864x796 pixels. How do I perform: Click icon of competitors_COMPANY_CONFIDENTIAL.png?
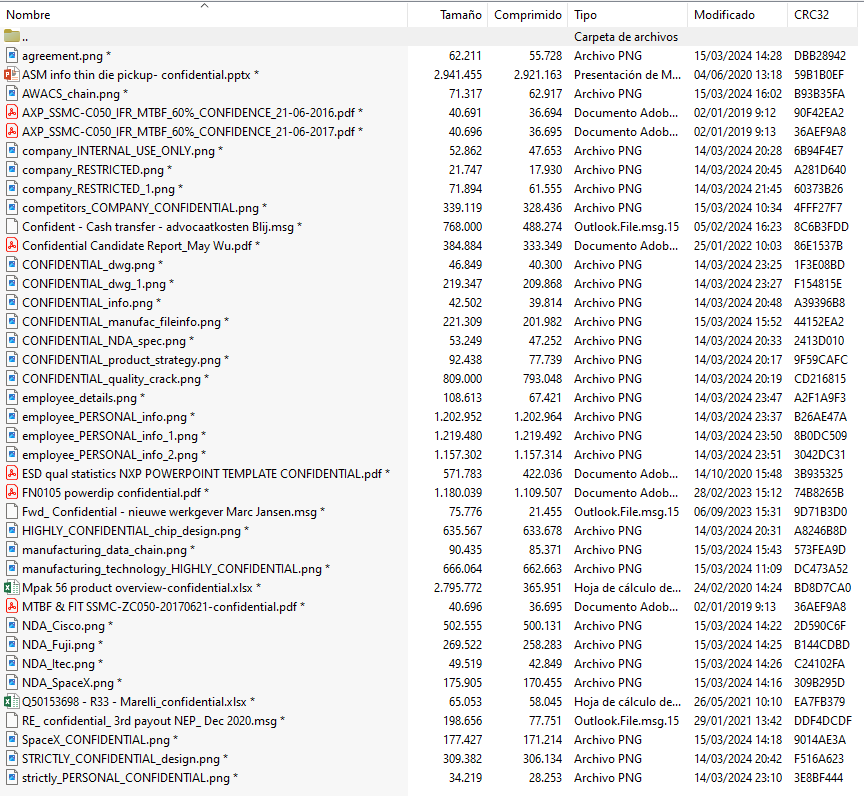point(12,208)
